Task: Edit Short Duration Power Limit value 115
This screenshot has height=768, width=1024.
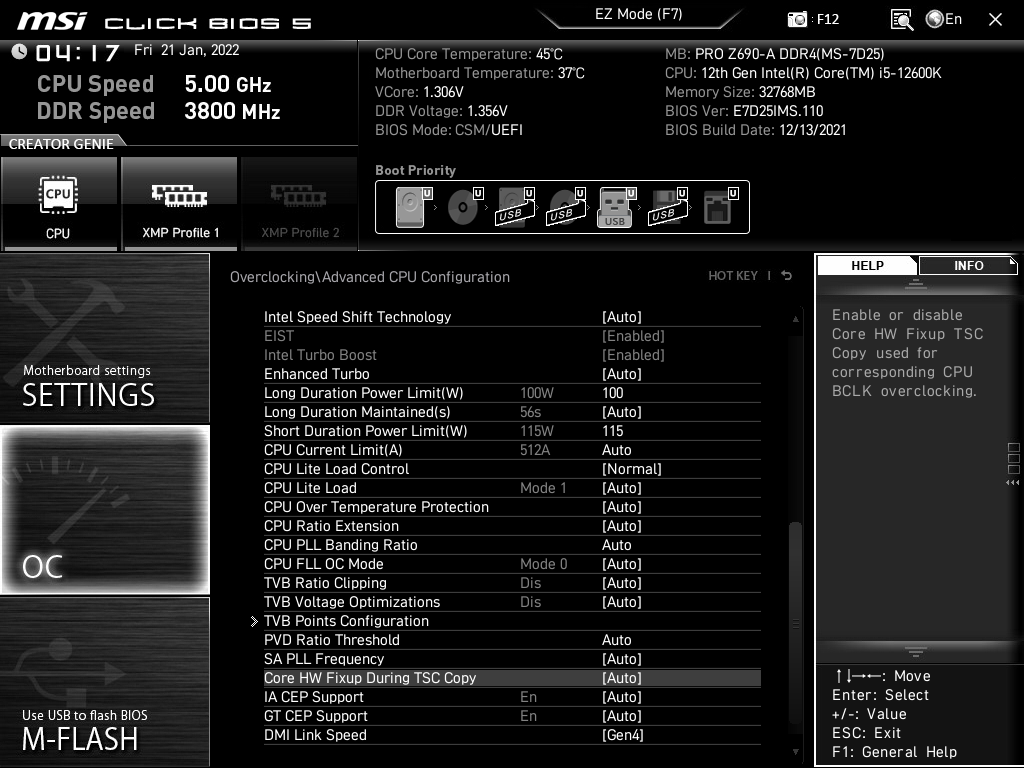Action: (x=613, y=431)
